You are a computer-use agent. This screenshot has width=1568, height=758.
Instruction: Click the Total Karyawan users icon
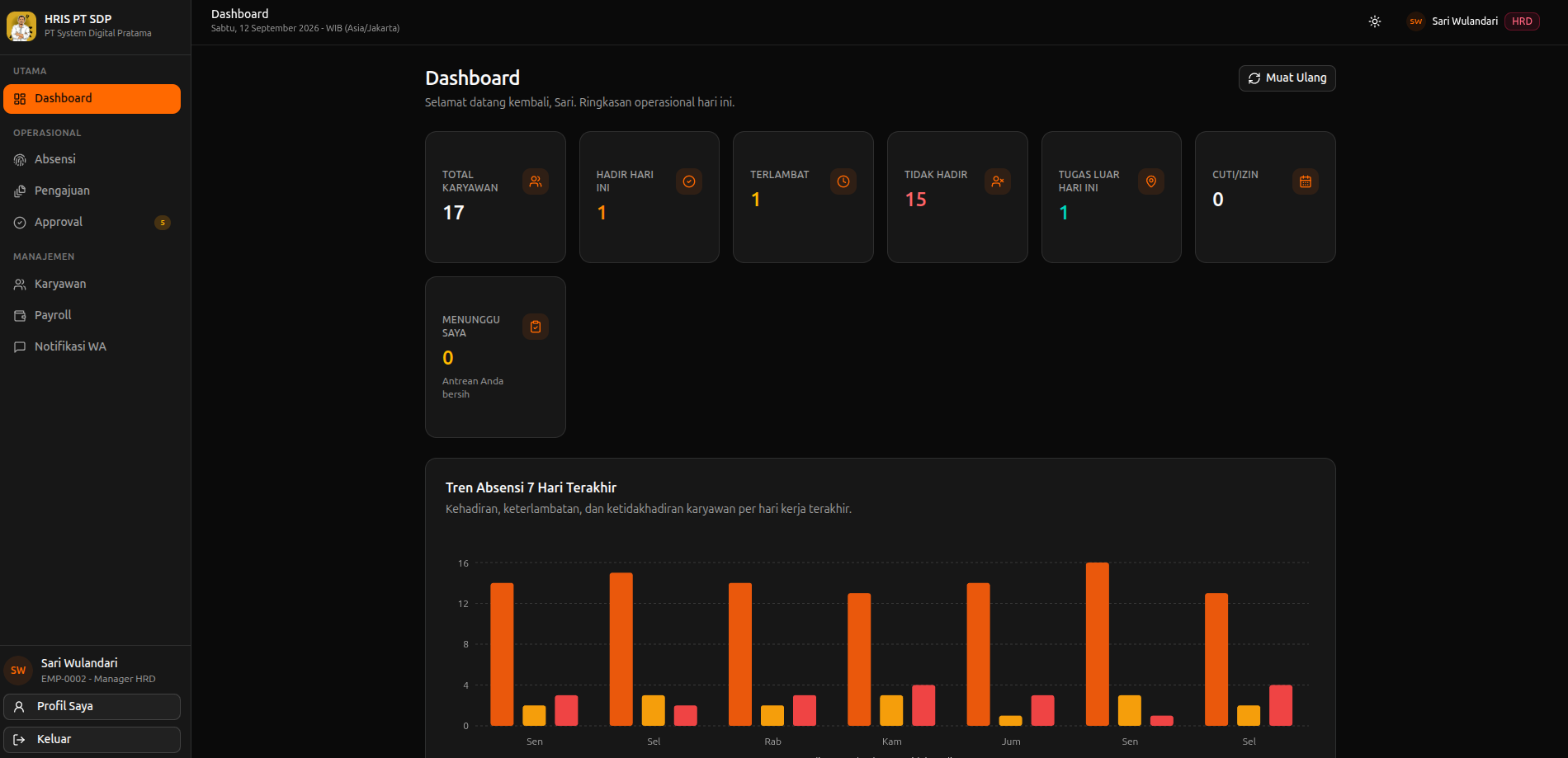pyautogui.click(x=536, y=181)
